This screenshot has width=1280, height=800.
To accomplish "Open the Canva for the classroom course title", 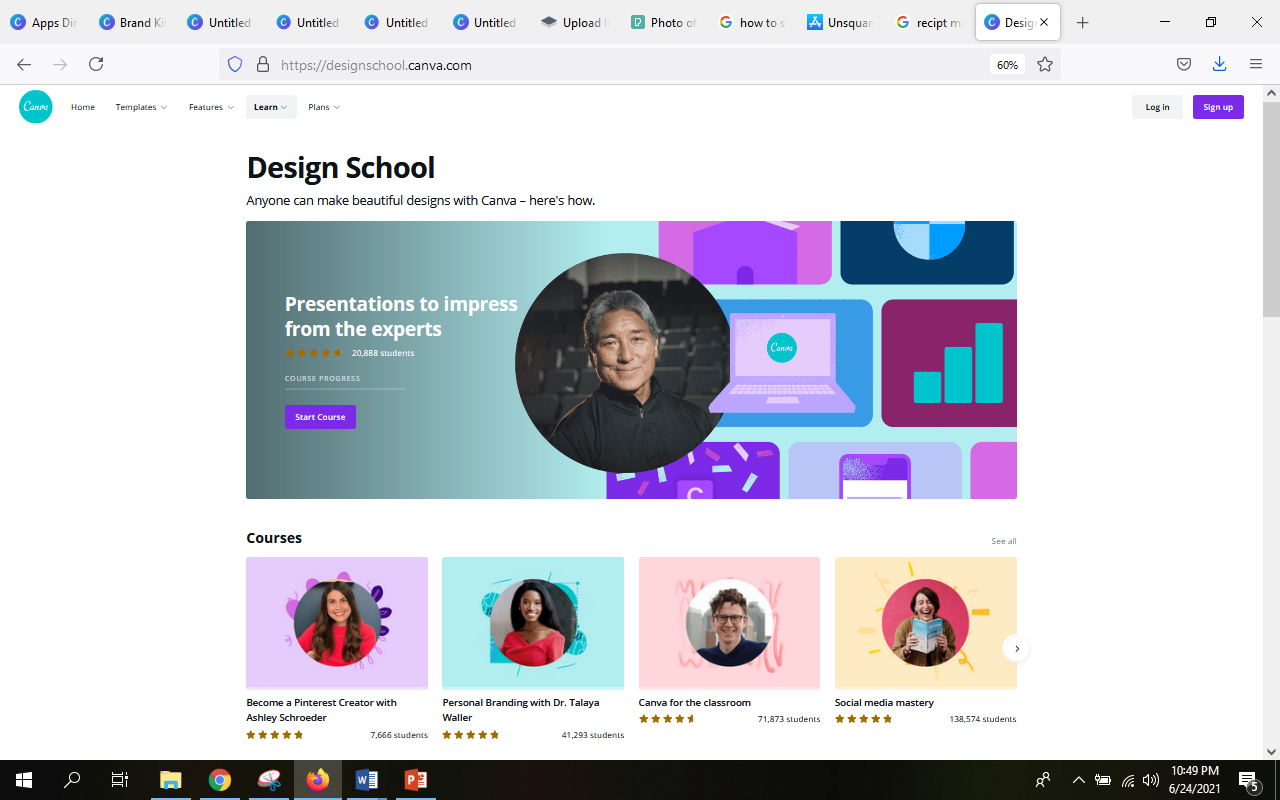I will coord(695,702).
